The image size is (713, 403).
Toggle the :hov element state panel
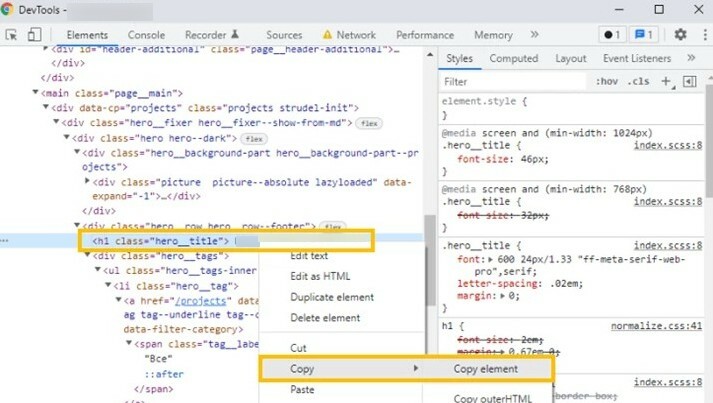pos(607,81)
